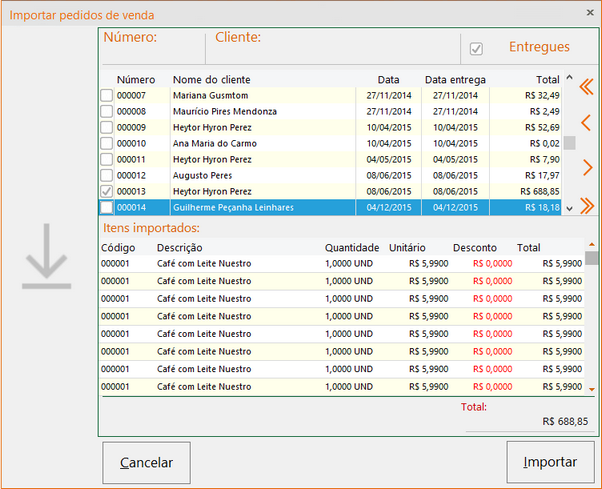
Task: Click total R$ 52,69 cell
Action: pos(542,127)
